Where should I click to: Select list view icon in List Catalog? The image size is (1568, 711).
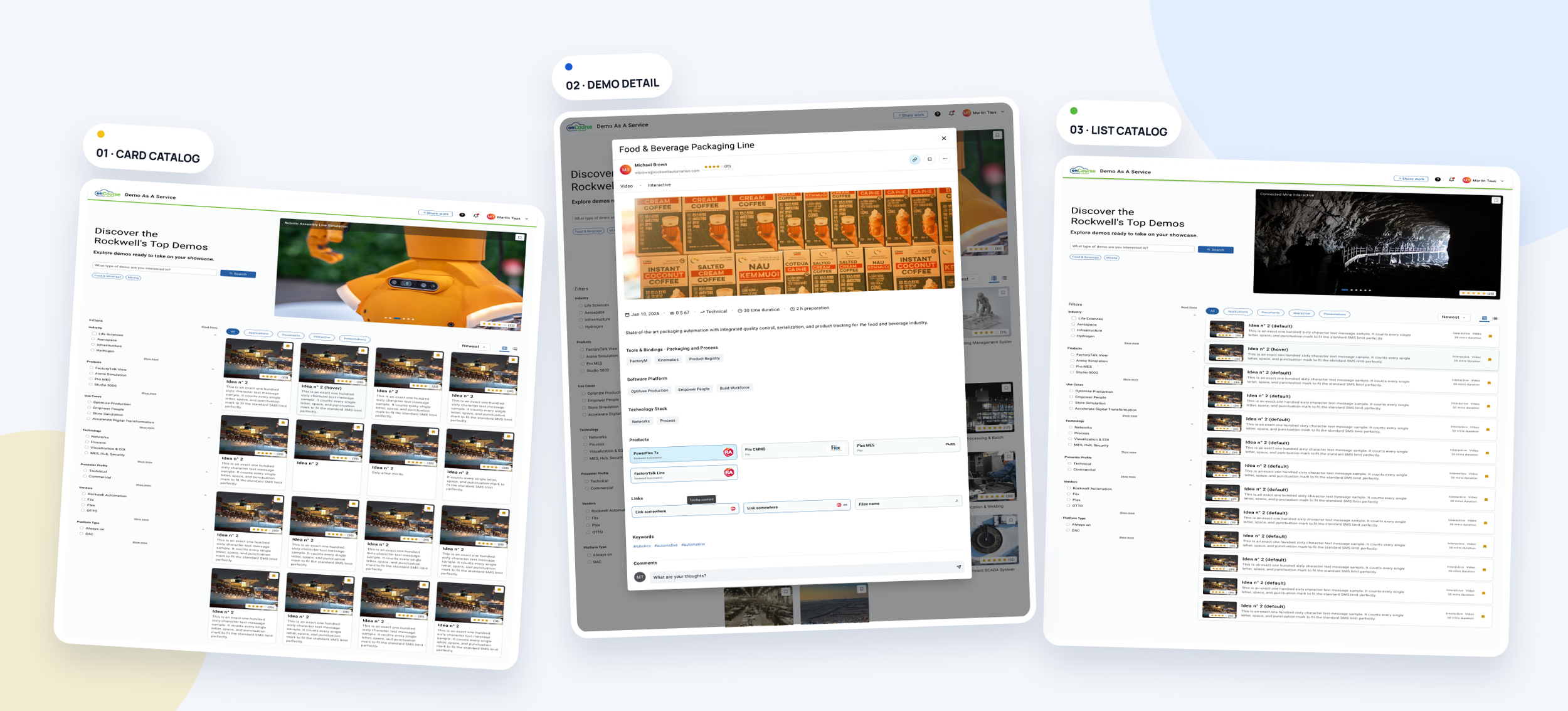tap(1495, 318)
